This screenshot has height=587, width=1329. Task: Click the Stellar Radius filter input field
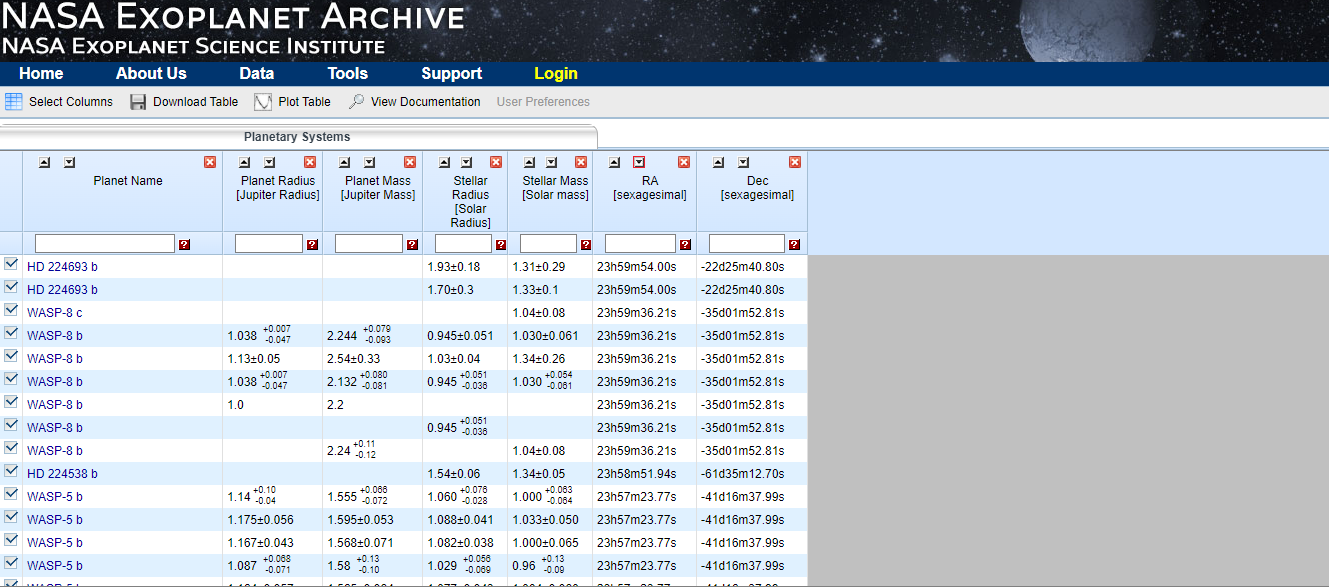[463, 244]
